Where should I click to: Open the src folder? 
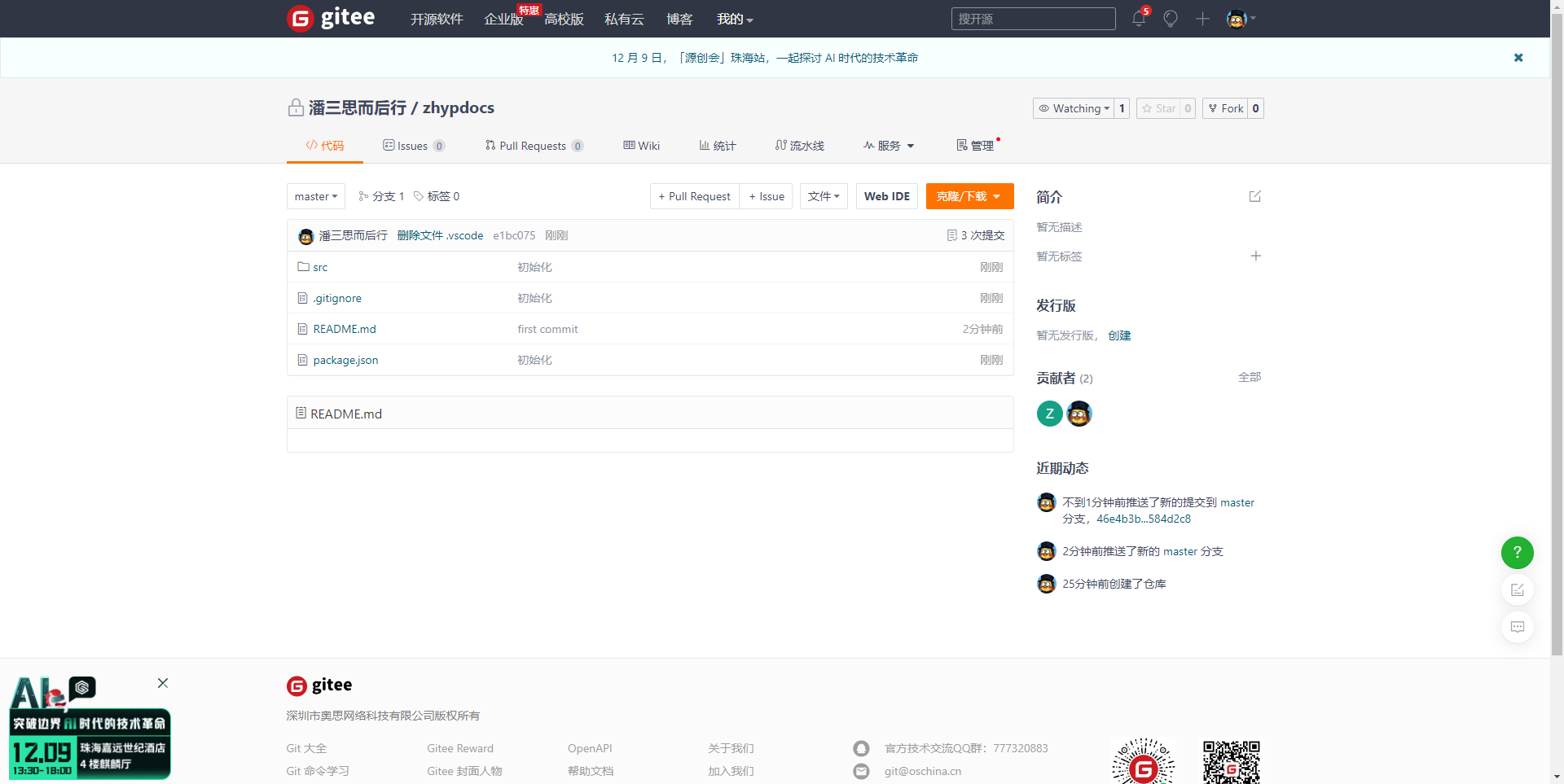pos(320,267)
